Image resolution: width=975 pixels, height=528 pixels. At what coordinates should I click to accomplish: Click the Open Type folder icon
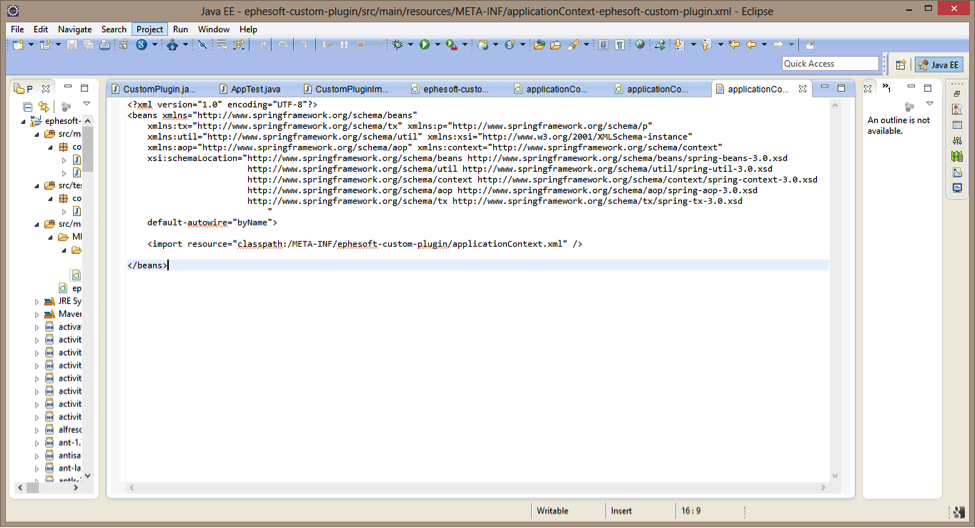click(x=539, y=45)
